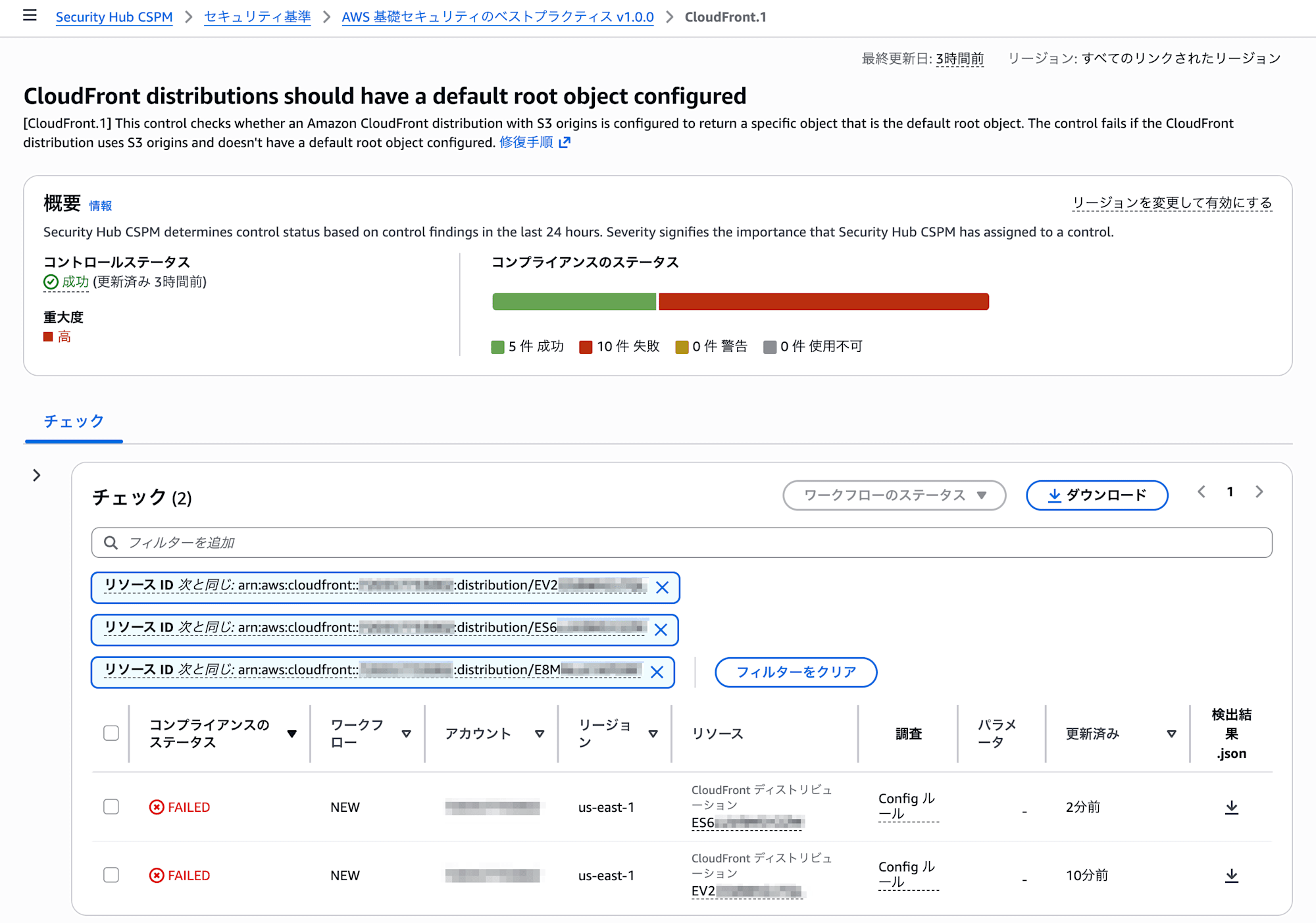Sort by ワークフロー column arrow

[407, 734]
